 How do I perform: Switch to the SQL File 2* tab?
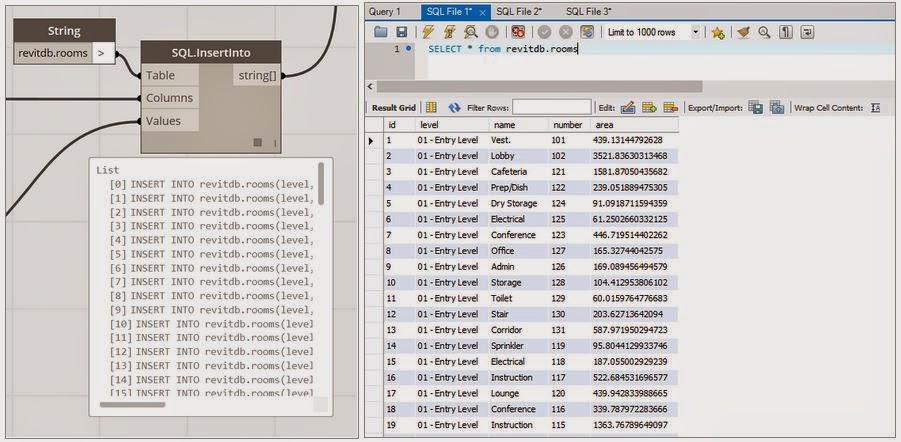click(519, 11)
